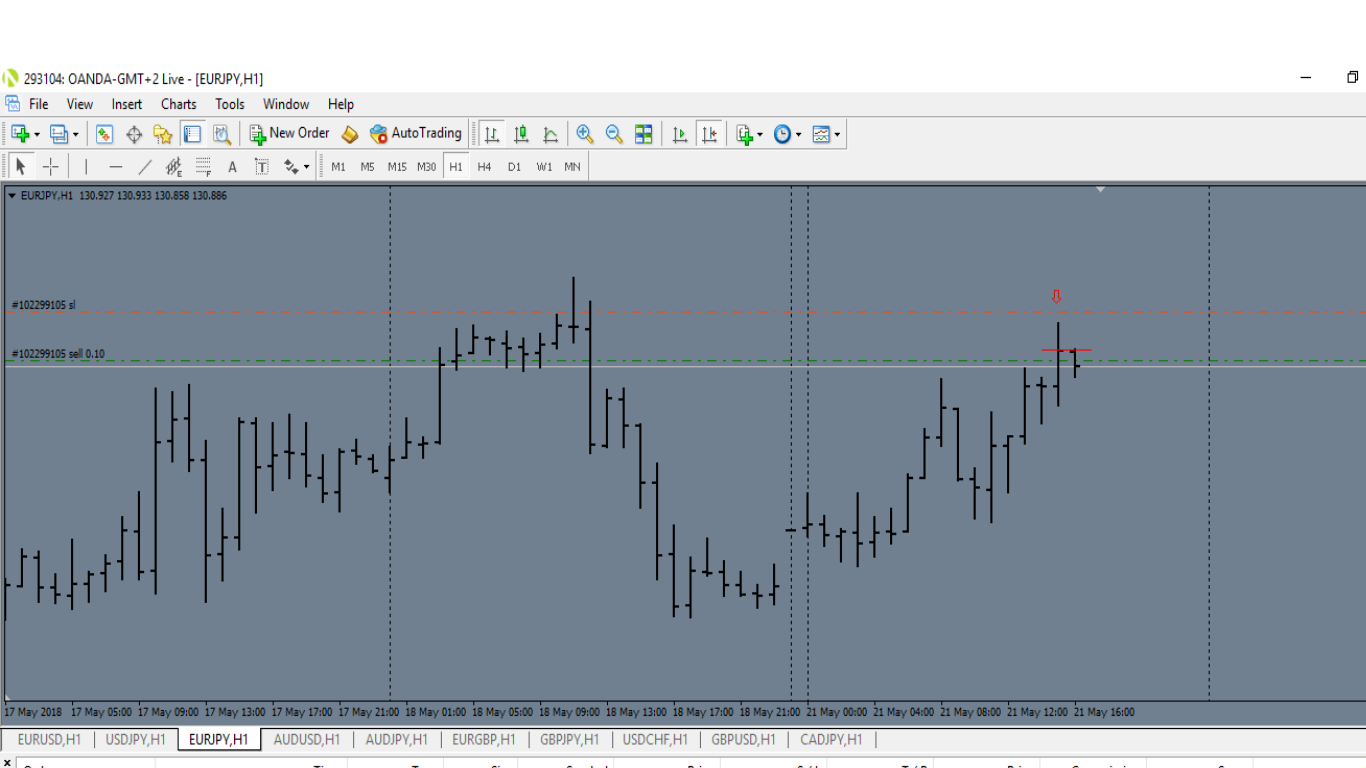
Task: Select the Horizontal Line tool
Action: [x=116, y=167]
